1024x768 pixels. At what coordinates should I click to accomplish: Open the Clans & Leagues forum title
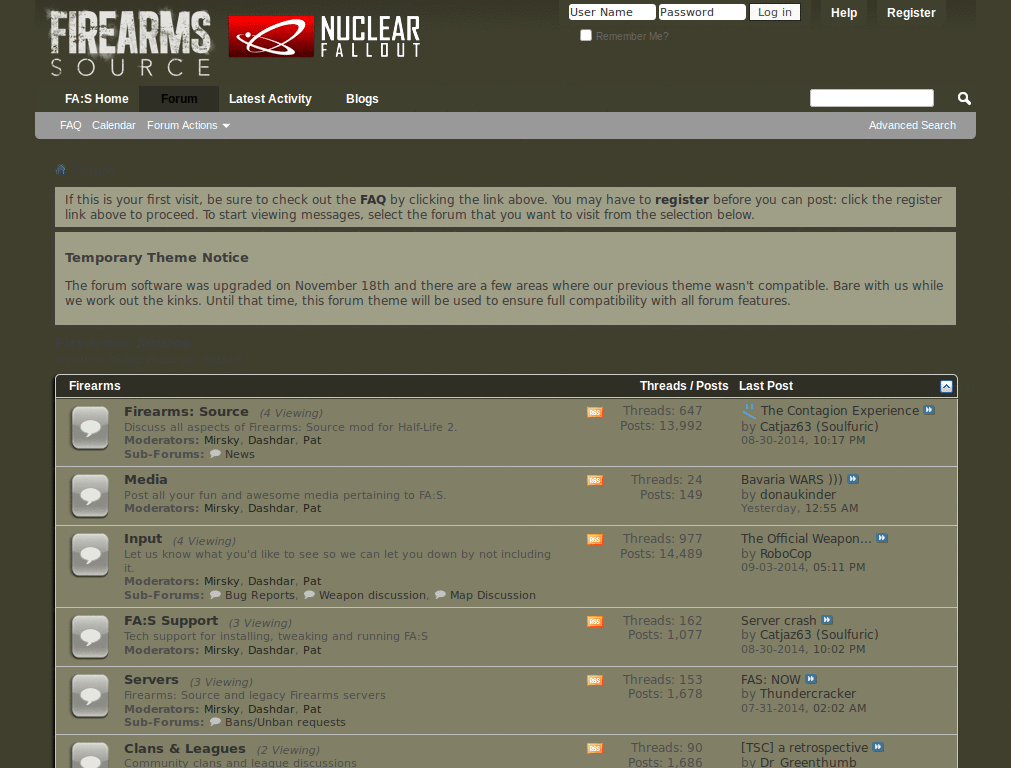(185, 748)
